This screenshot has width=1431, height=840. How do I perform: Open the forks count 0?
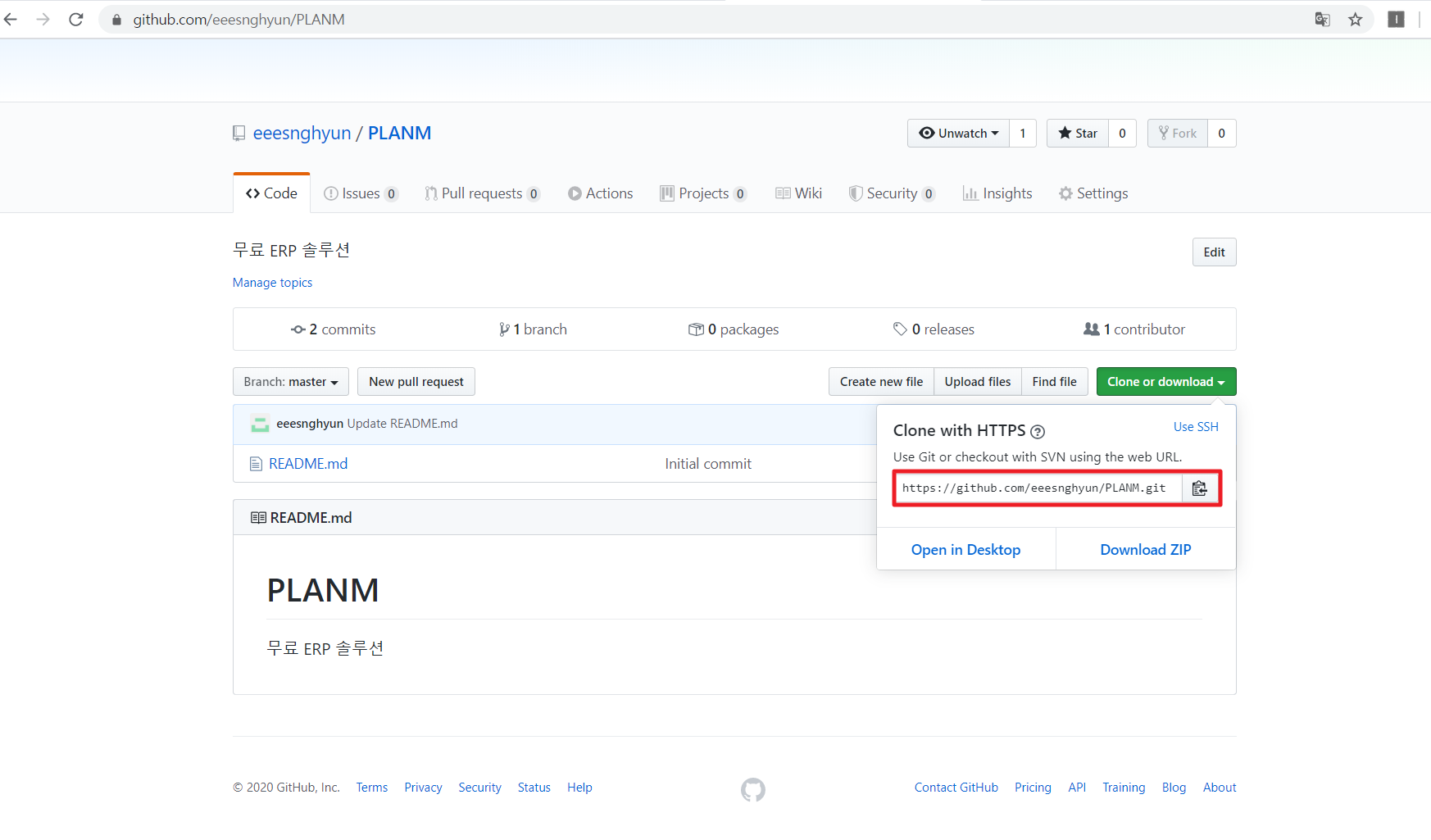(x=1222, y=134)
